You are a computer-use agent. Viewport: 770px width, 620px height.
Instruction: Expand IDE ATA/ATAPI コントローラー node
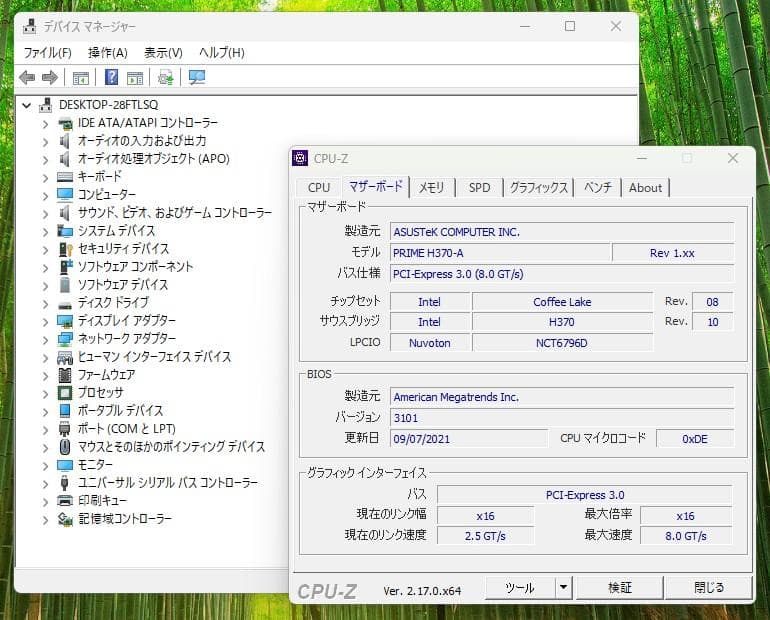[46, 124]
